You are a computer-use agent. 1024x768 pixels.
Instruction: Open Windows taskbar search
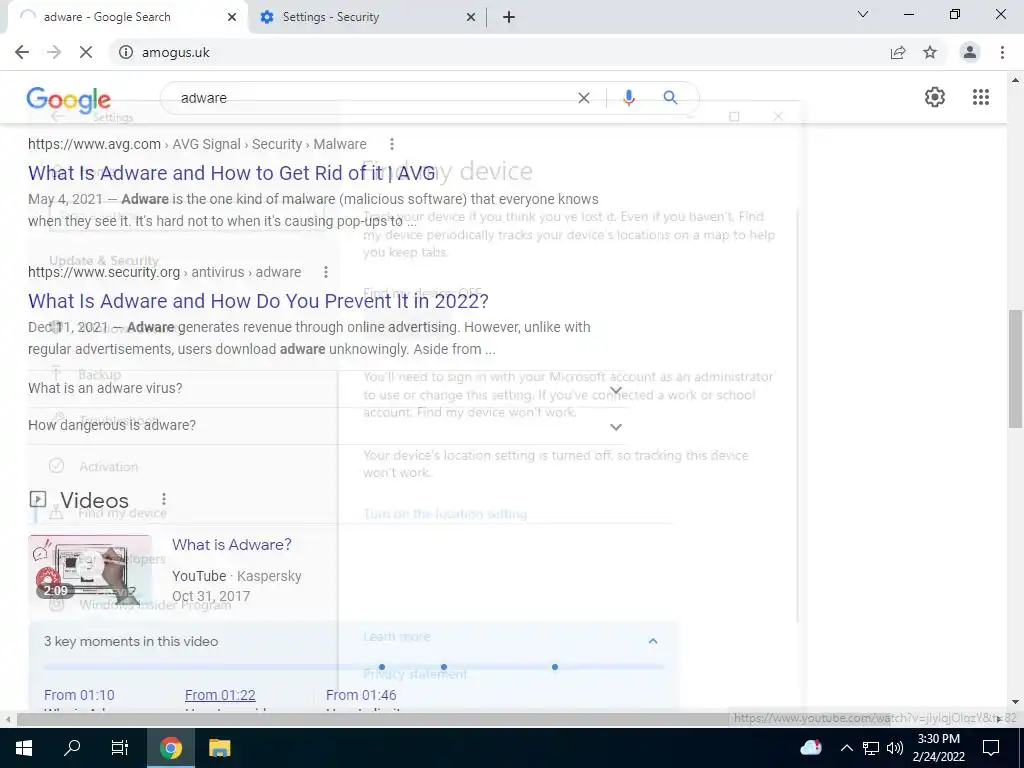72,748
